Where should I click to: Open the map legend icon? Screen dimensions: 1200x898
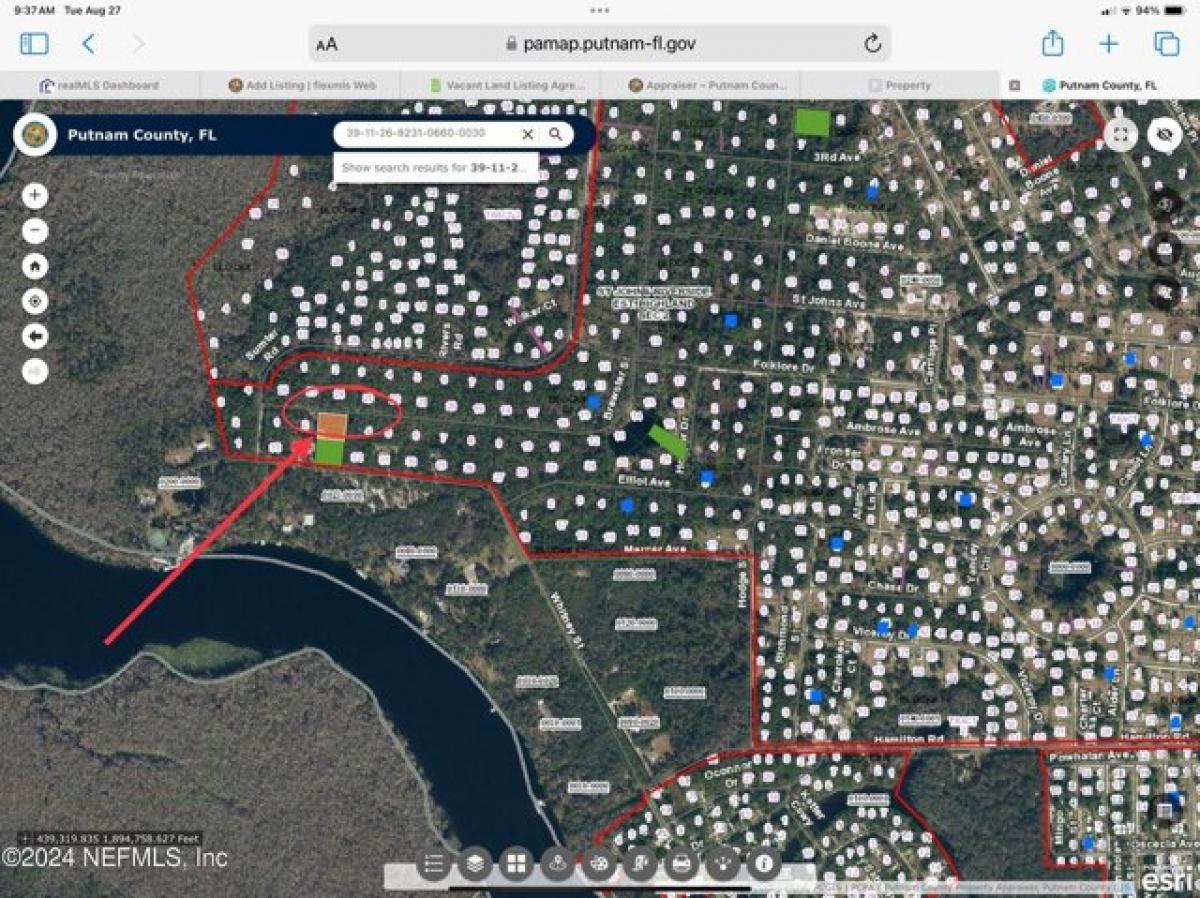pos(433,867)
